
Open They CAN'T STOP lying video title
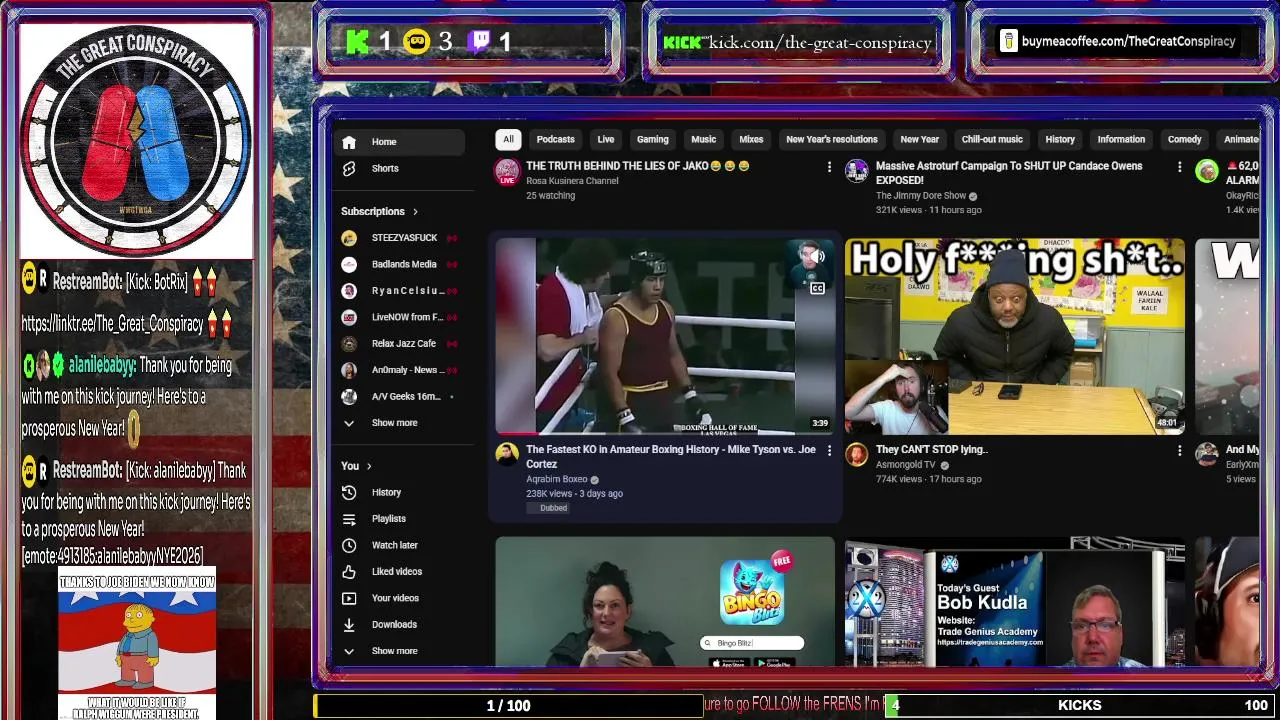931,450
